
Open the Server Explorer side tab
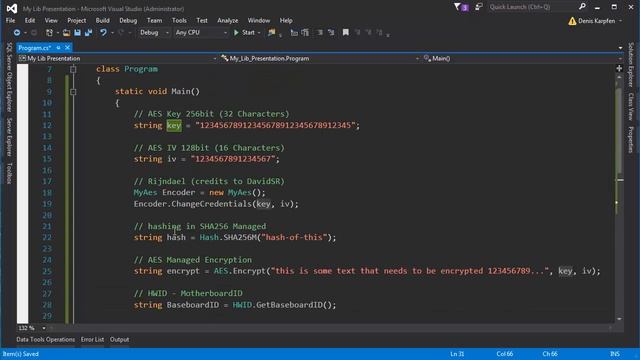click(x=9, y=137)
